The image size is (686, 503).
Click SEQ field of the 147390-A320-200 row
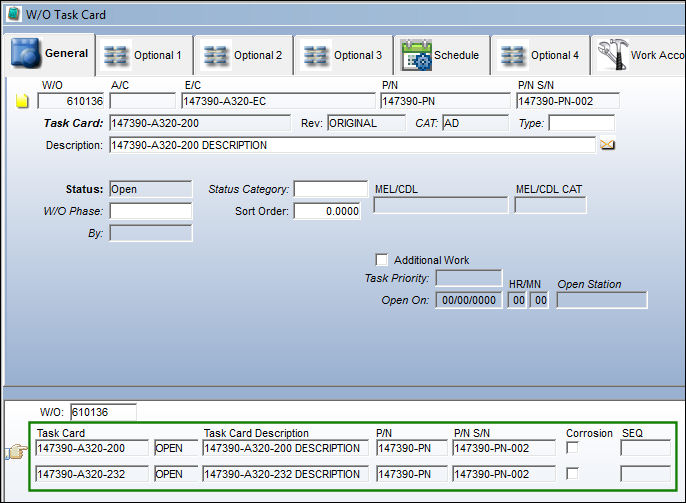646,448
